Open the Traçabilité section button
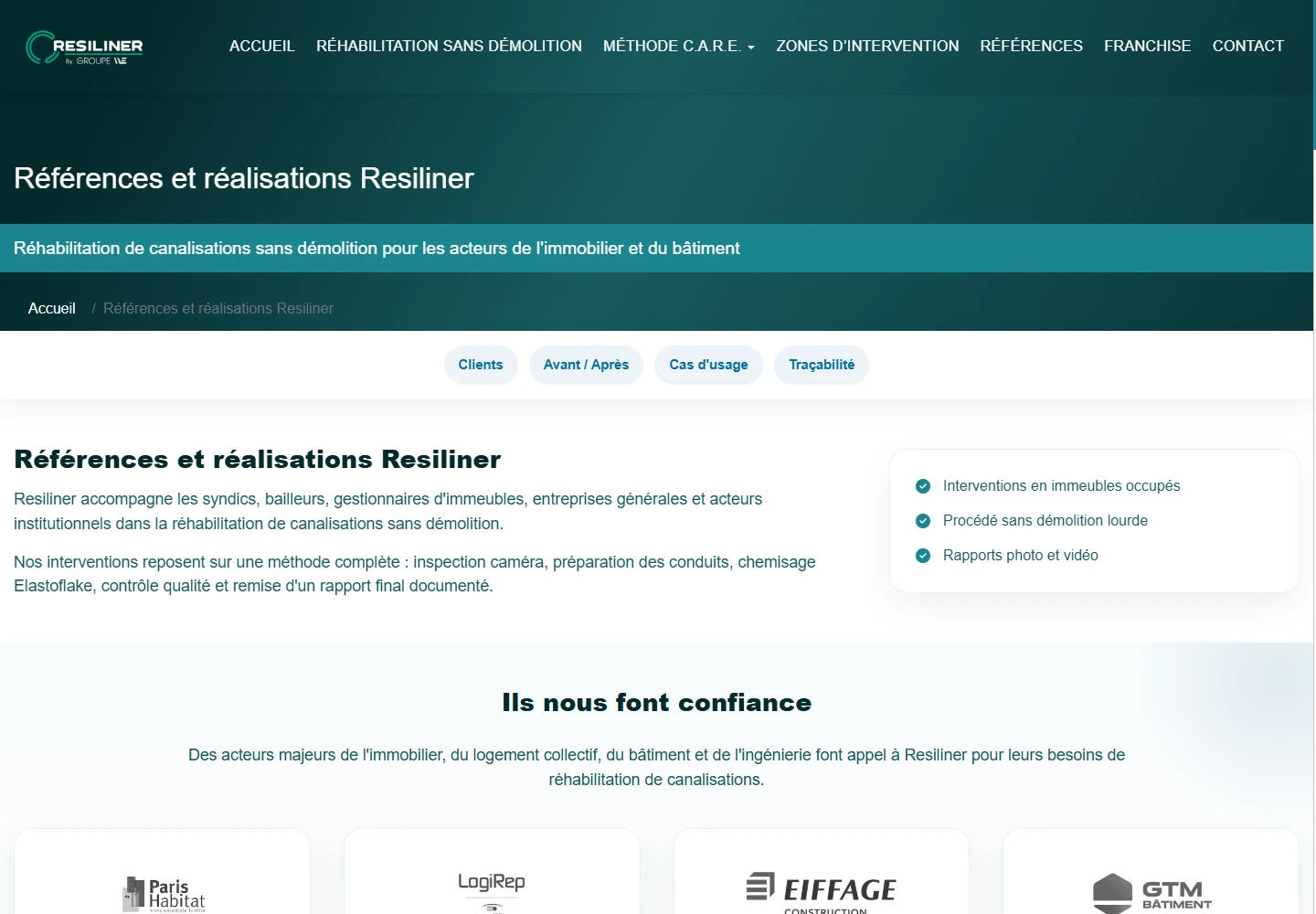The height and width of the screenshot is (914, 1316). click(822, 365)
